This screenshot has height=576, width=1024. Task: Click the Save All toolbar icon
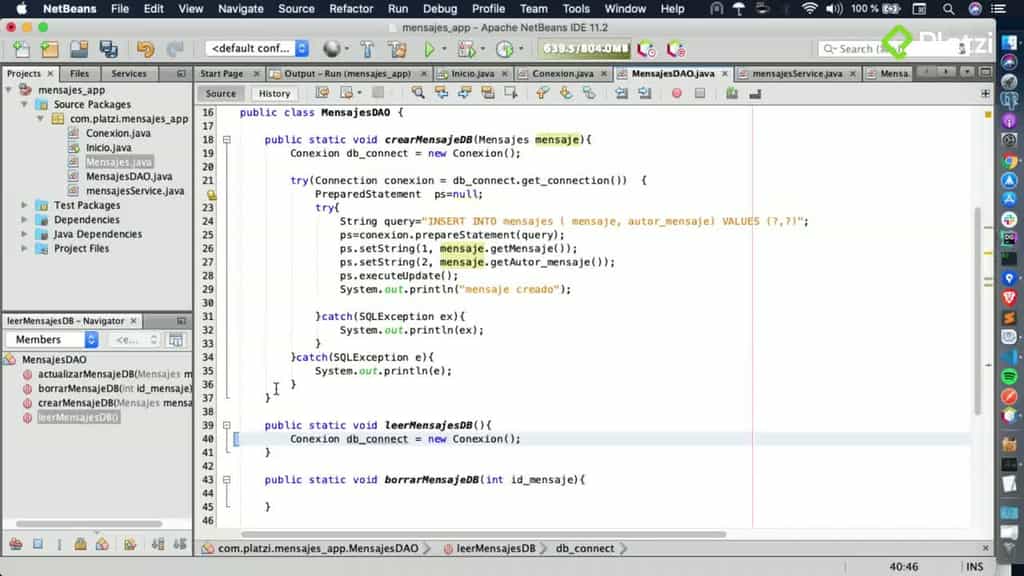coord(109,50)
